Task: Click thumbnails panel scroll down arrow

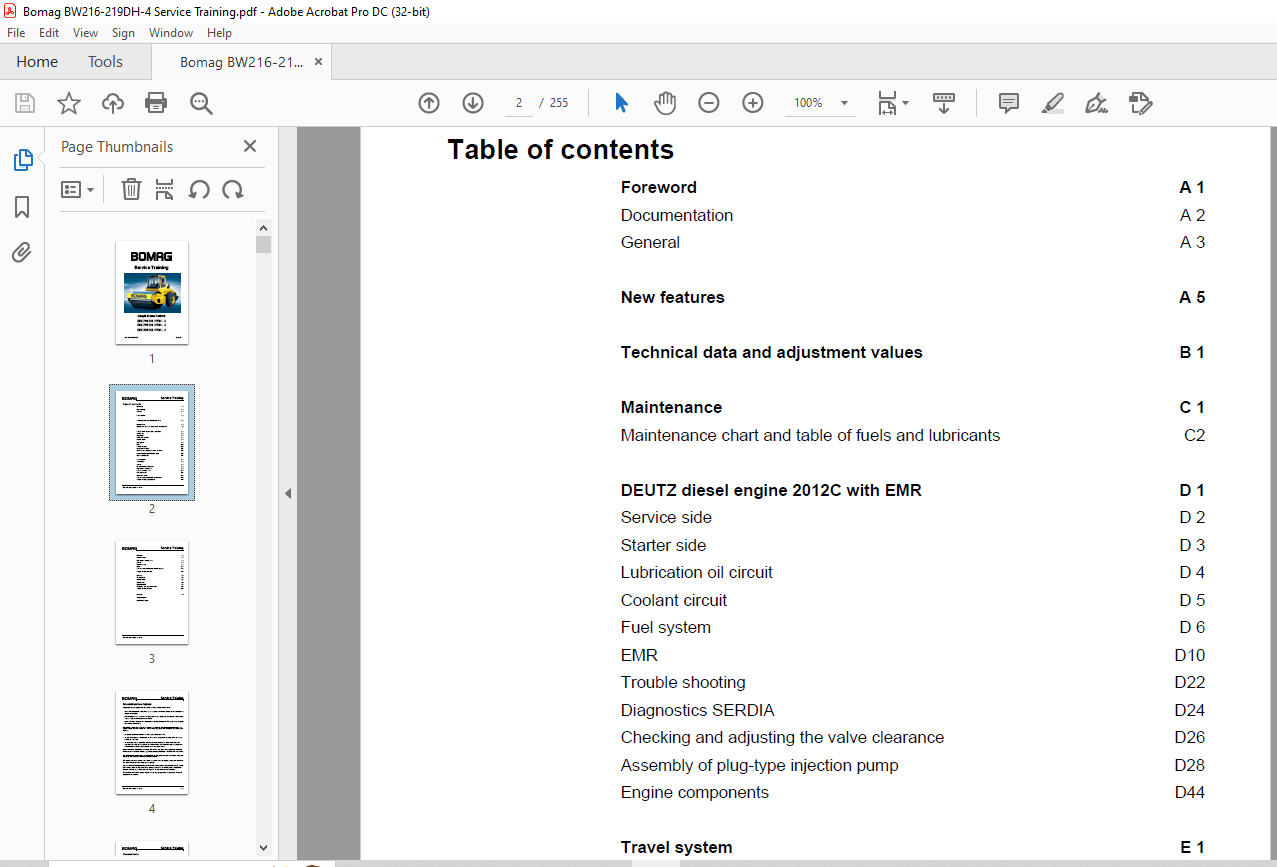Action: pos(263,847)
